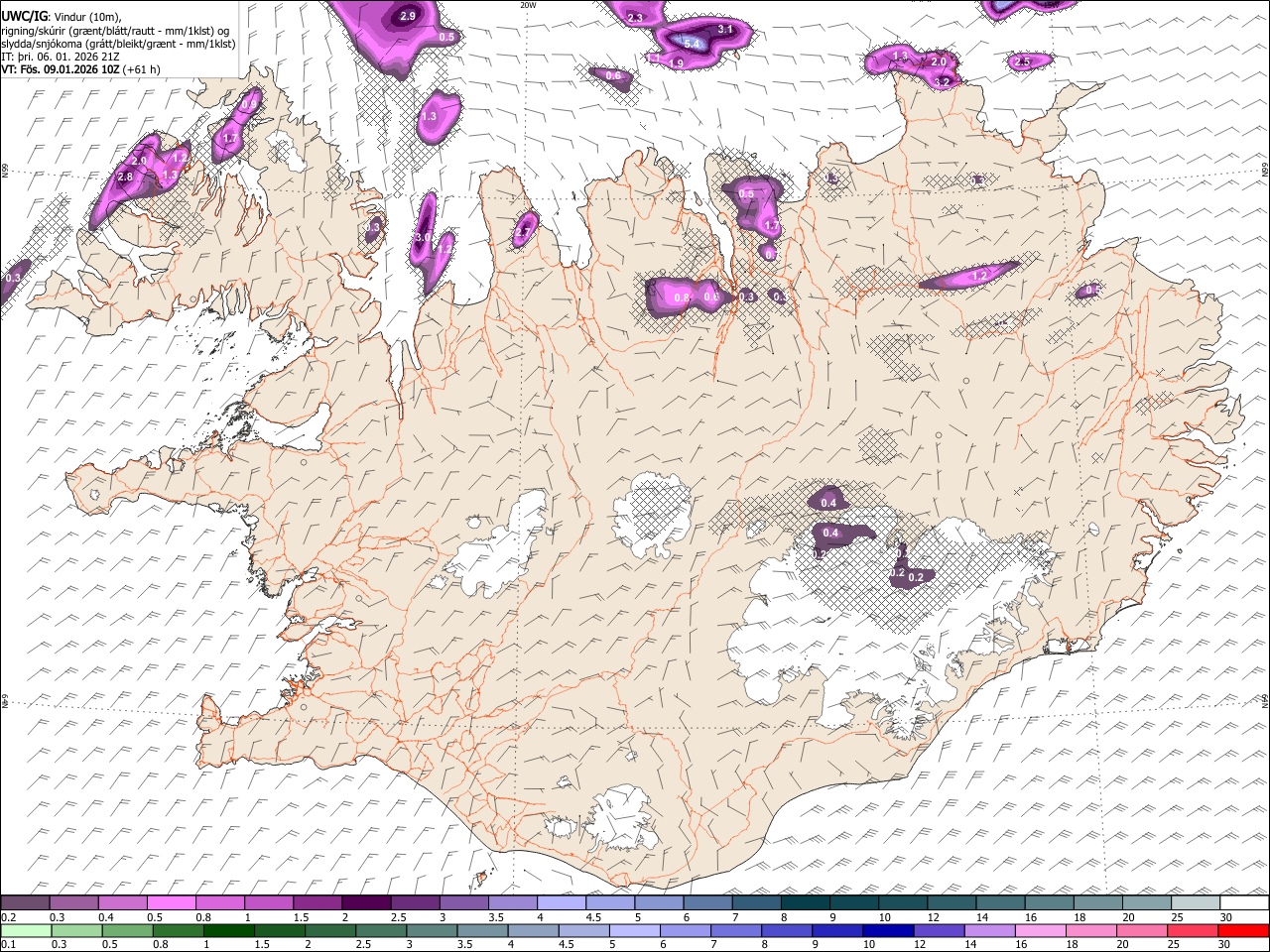Image resolution: width=1270 pixels, height=952 pixels.
Task: Click the dark purple swatch labeled 2 in top row
Action: tap(365, 903)
